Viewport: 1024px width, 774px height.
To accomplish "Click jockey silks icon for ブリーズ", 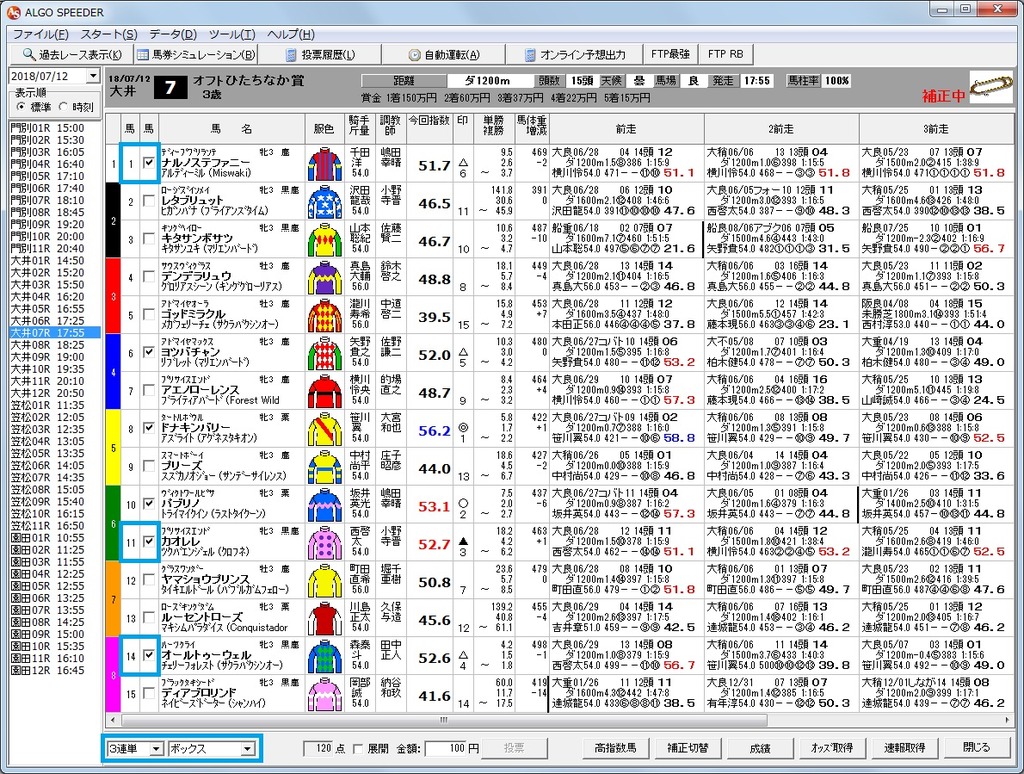I will click(x=325, y=467).
